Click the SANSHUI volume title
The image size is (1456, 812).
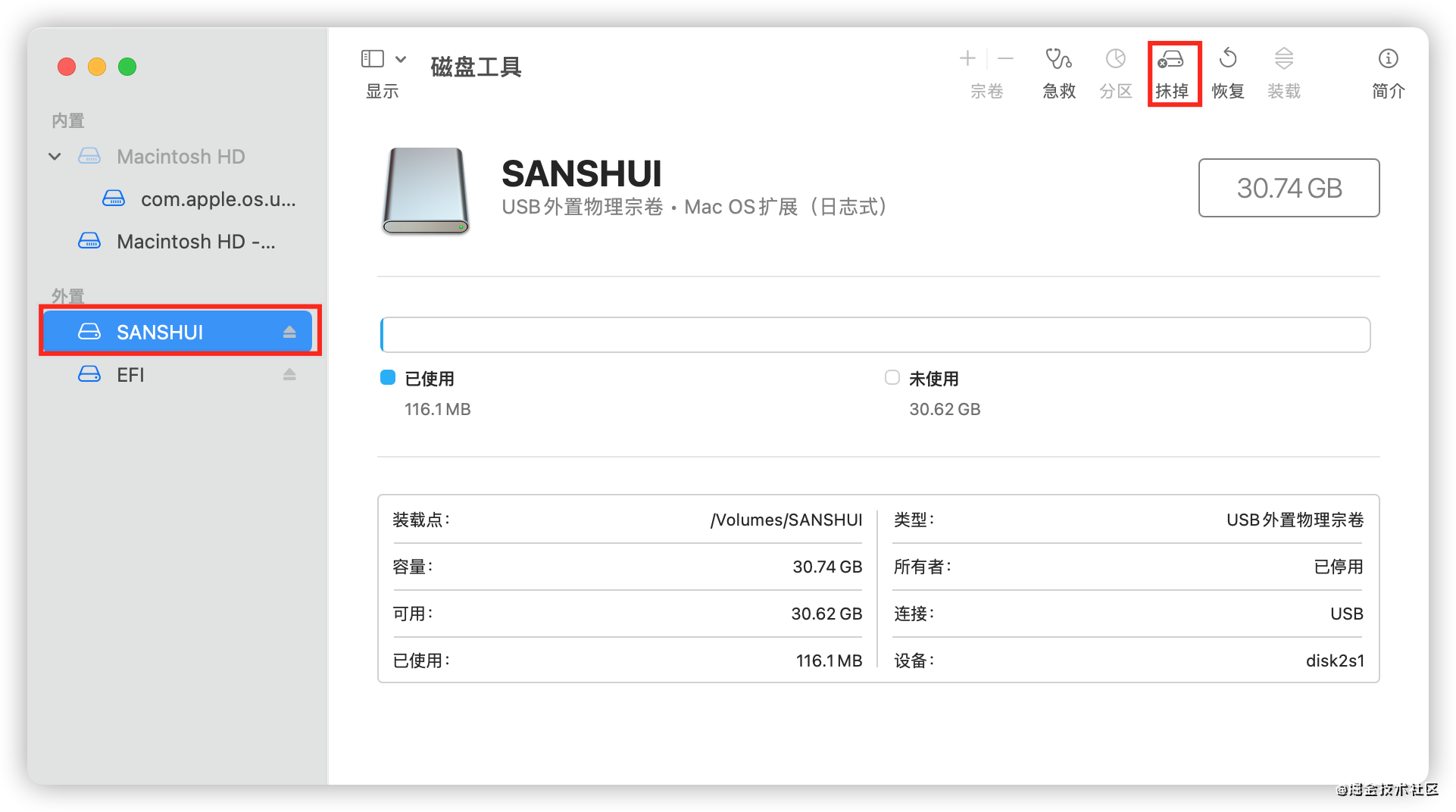[x=582, y=173]
